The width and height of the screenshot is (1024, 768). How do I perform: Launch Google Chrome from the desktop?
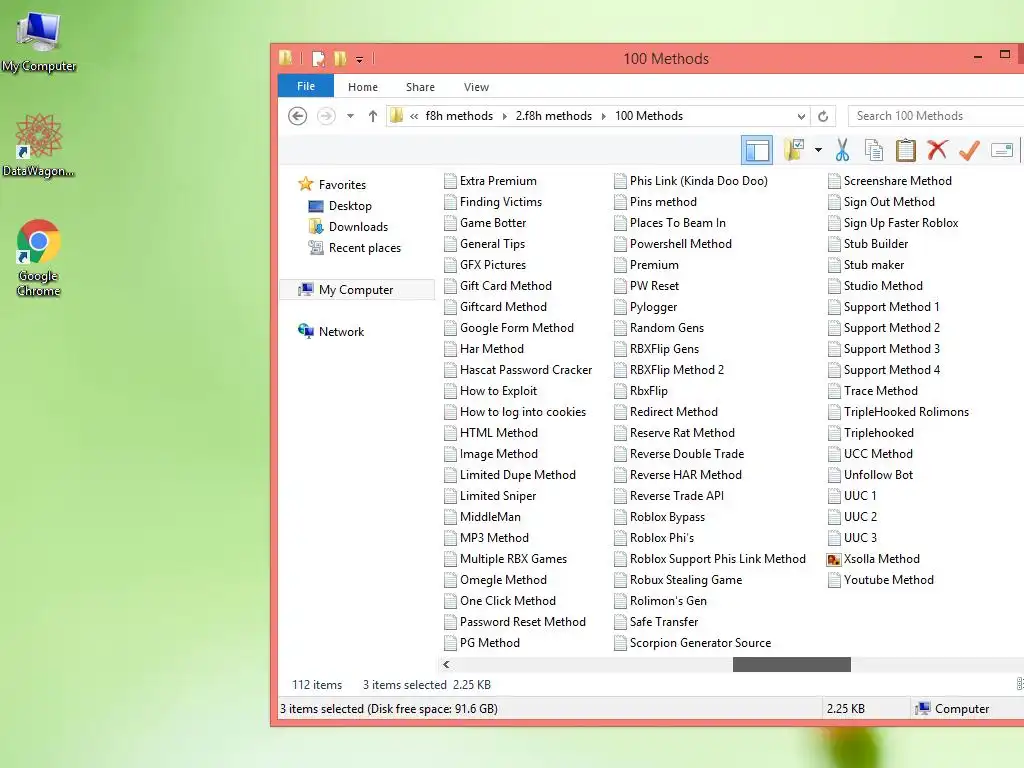point(39,258)
